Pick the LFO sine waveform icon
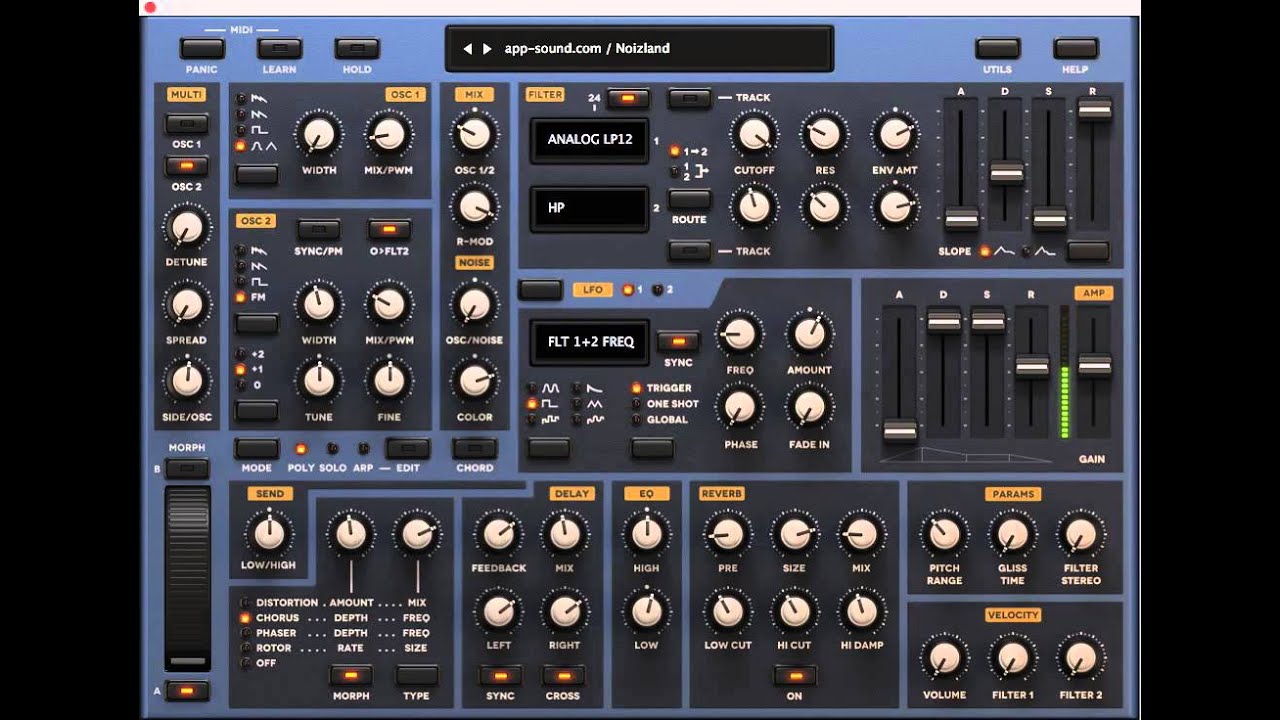 551,388
